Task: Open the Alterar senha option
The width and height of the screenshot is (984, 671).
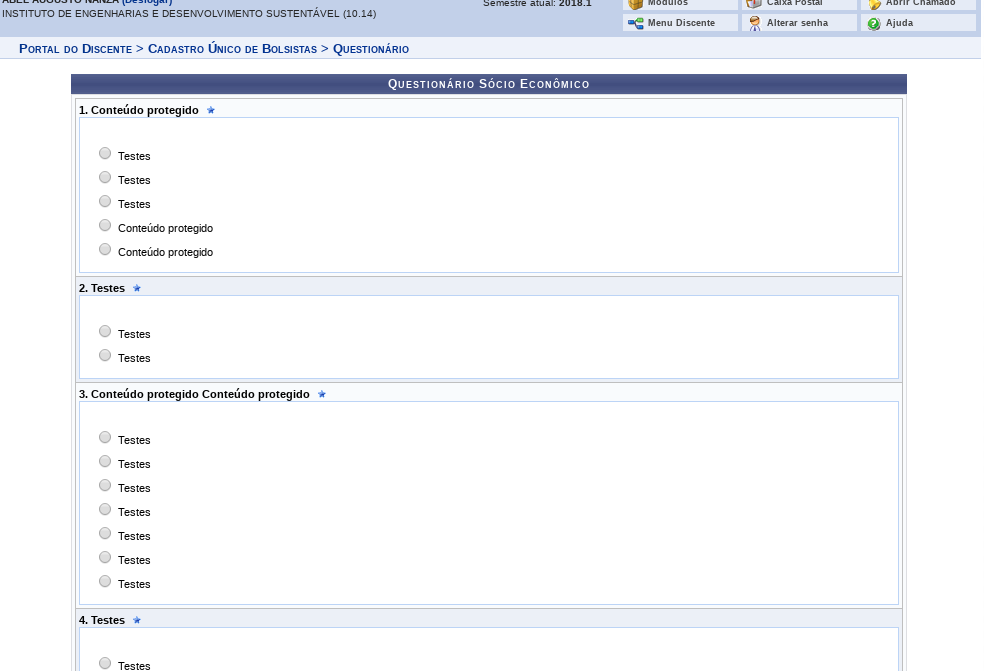Action: pyautogui.click(x=797, y=23)
